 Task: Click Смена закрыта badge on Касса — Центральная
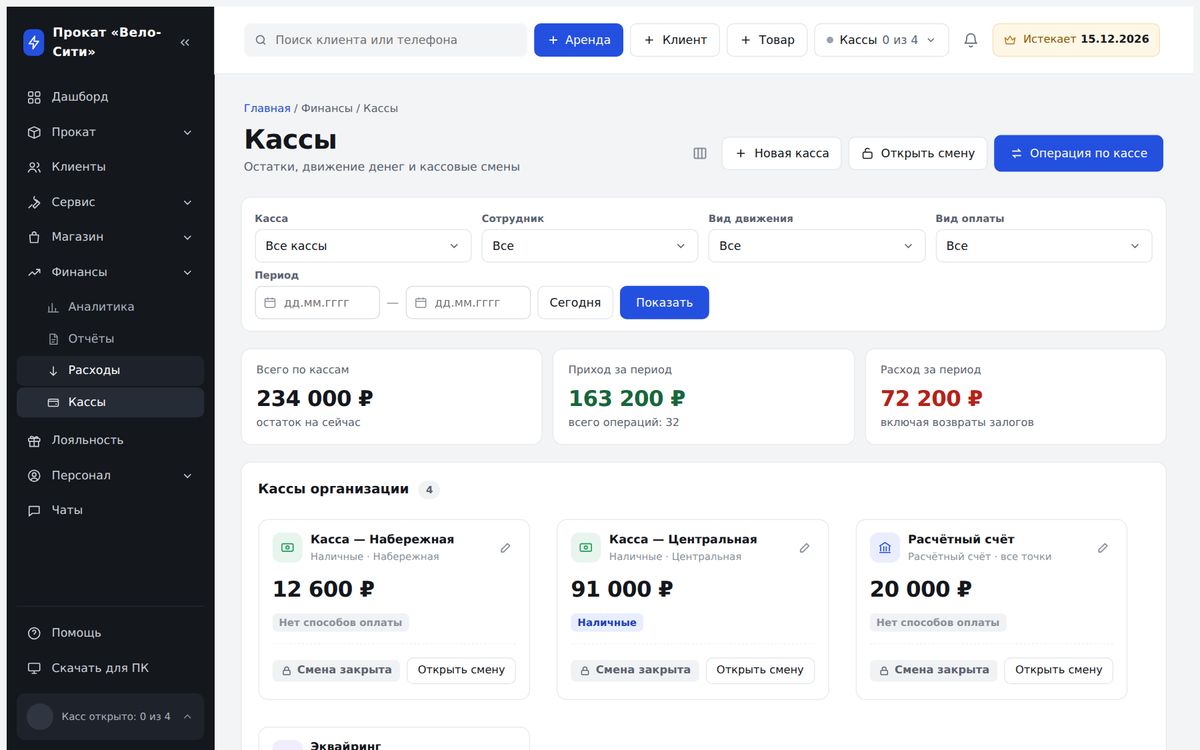(x=635, y=670)
